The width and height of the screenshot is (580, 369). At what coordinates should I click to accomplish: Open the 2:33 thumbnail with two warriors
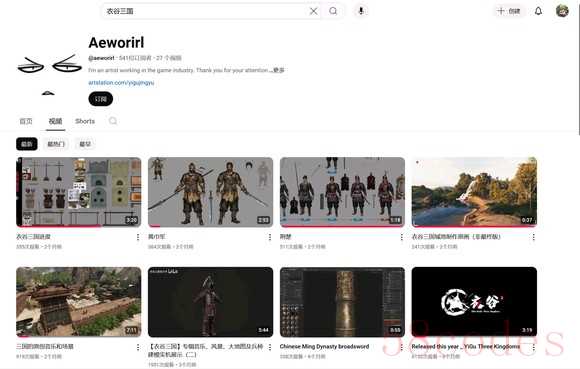click(x=210, y=192)
